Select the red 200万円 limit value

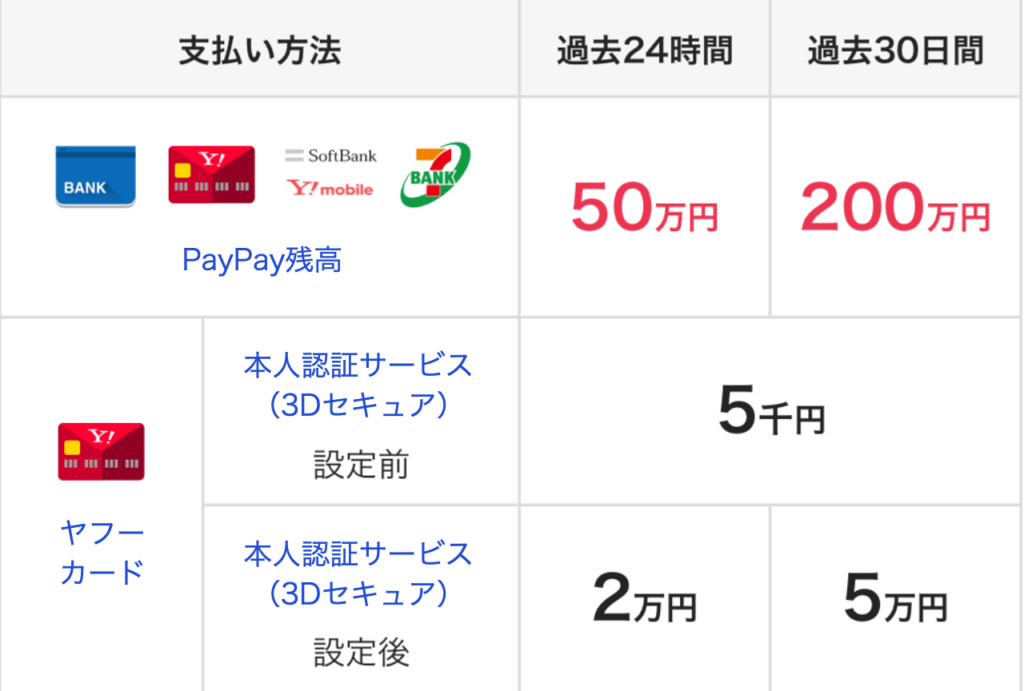[895, 208]
